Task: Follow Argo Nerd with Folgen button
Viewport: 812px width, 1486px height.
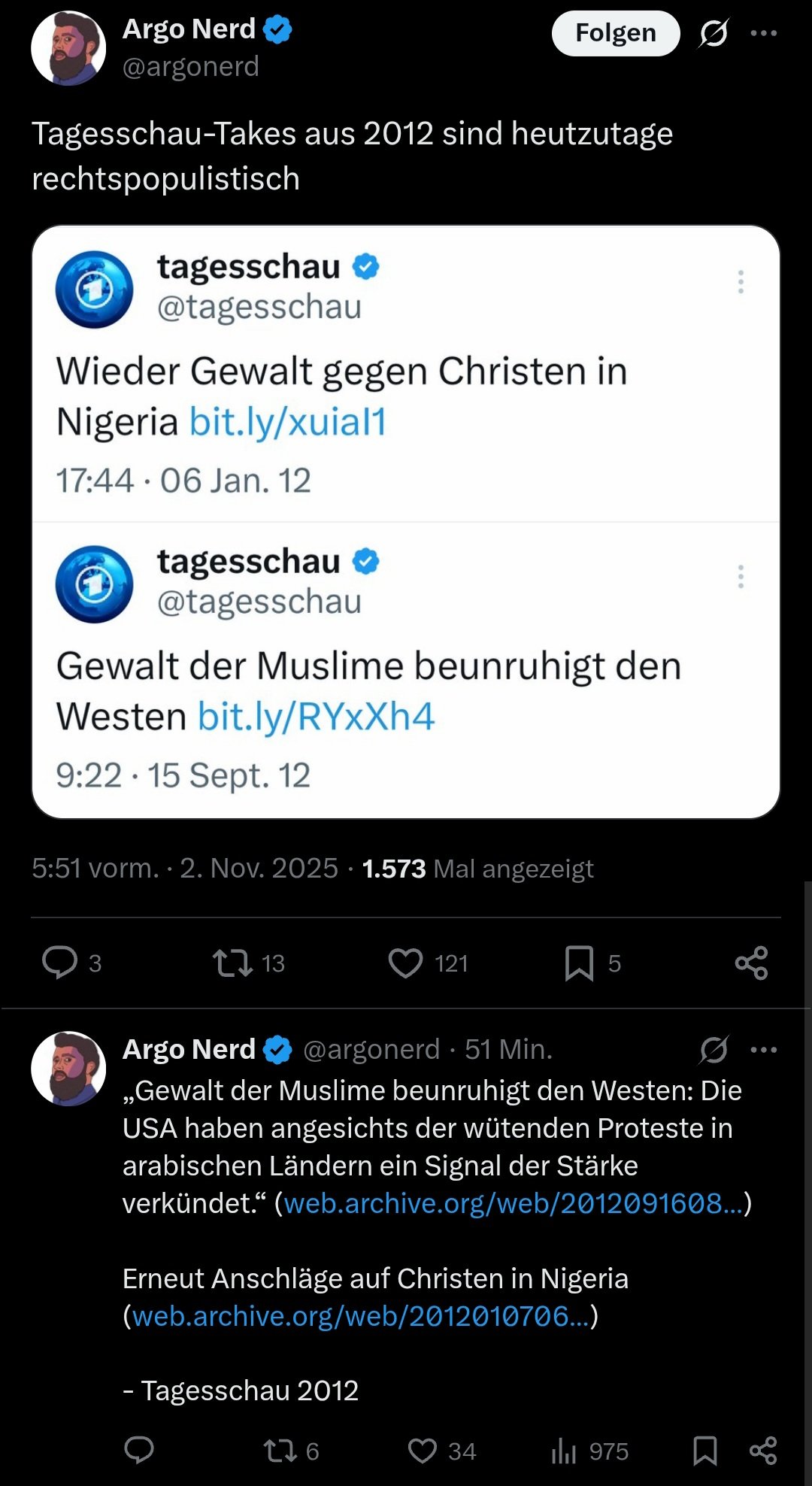Action: (615, 33)
